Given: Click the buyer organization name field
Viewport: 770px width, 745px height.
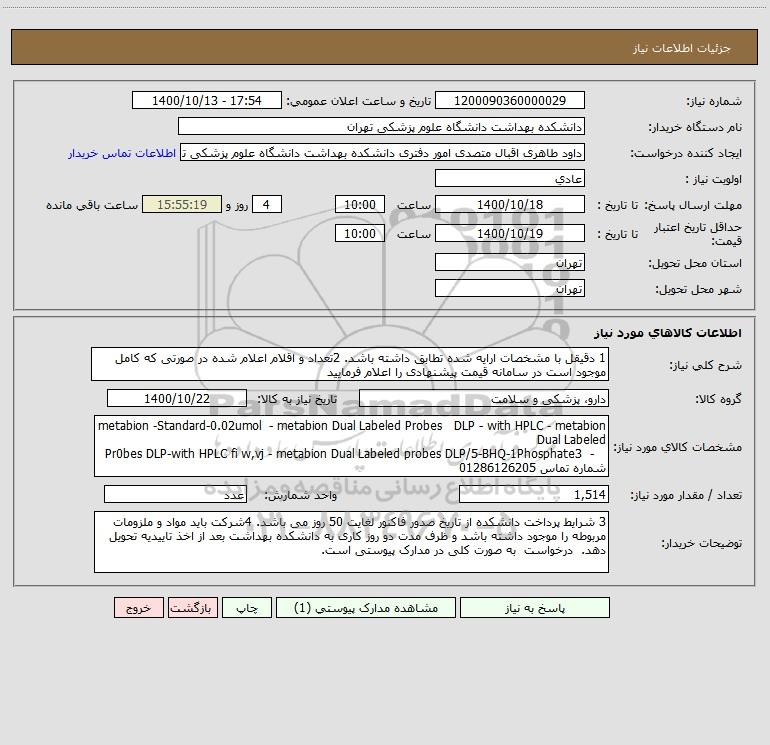Looking at the screenshot, I should point(381,127).
